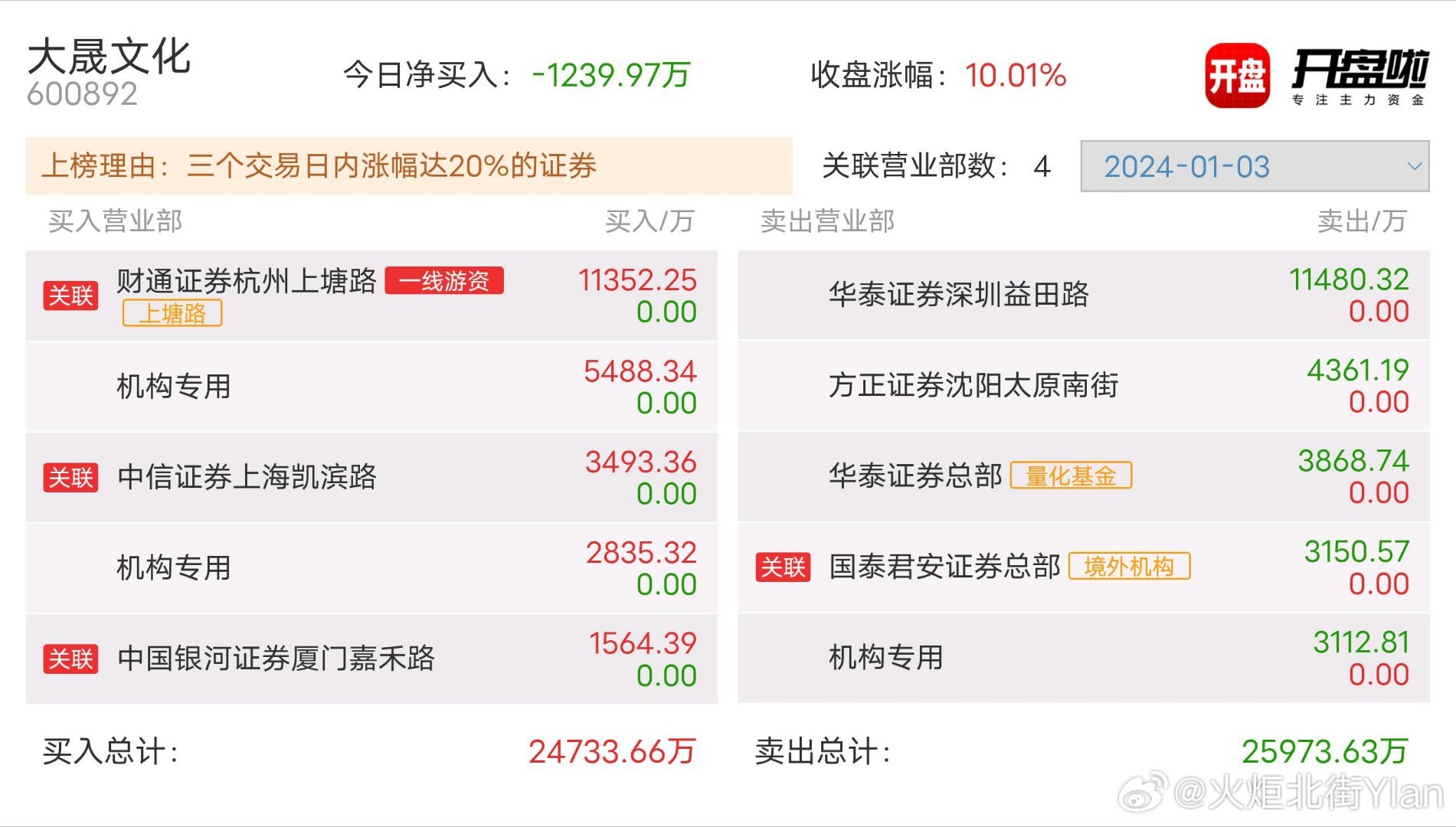This screenshot has height=827, width=1456.
Task: Click the red 开盘 app logo icon
Action: (1237, 75)
